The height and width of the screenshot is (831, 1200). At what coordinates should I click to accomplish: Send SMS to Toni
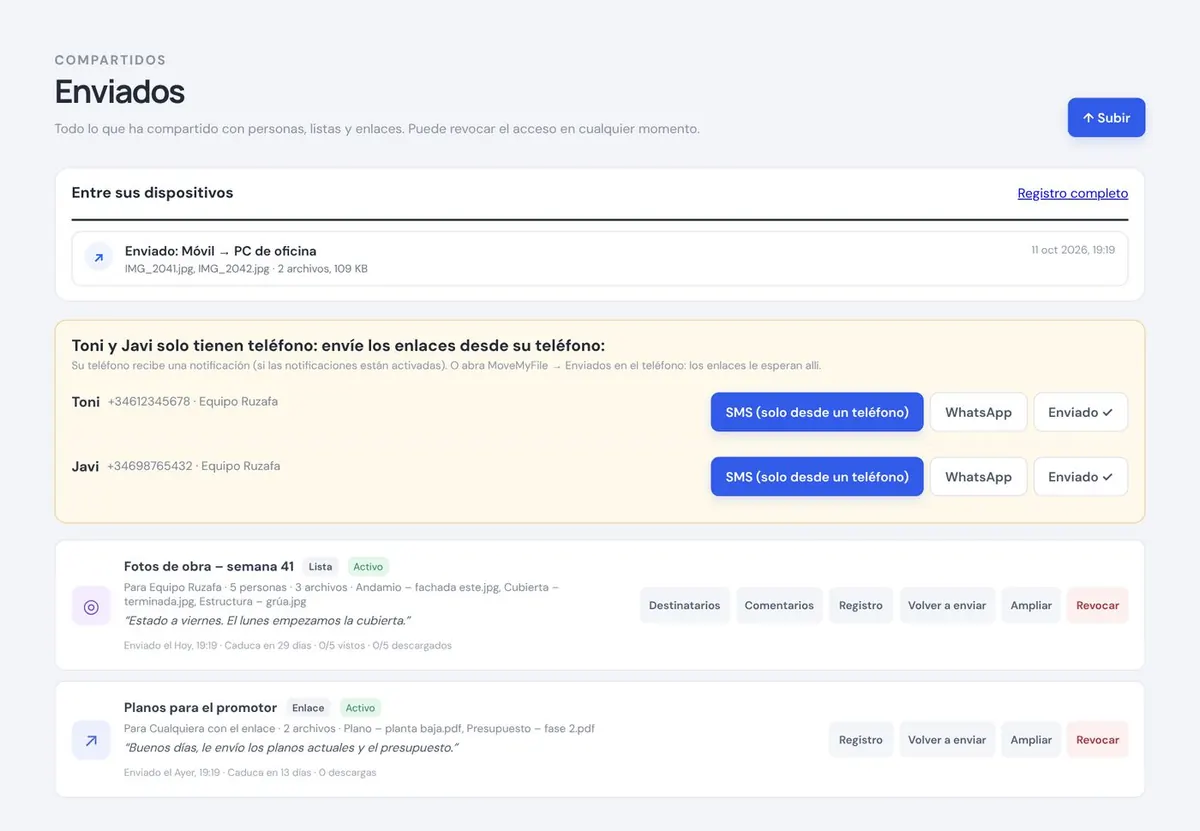tap(817, 412)
